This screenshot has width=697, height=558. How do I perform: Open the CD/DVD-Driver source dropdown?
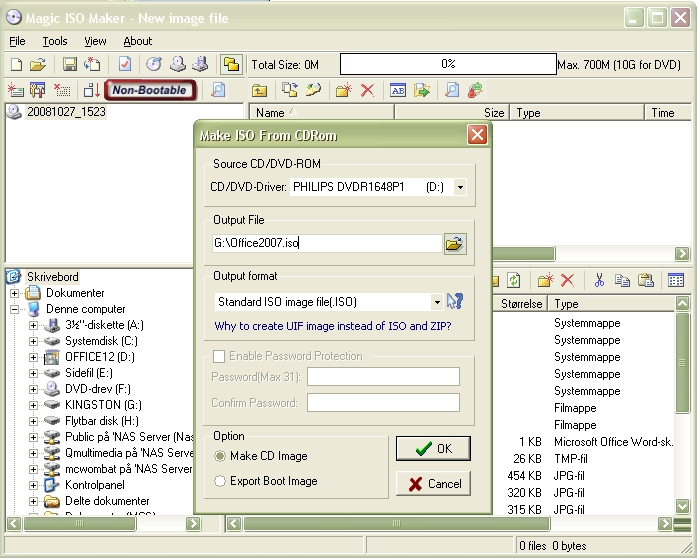point(460,186)
